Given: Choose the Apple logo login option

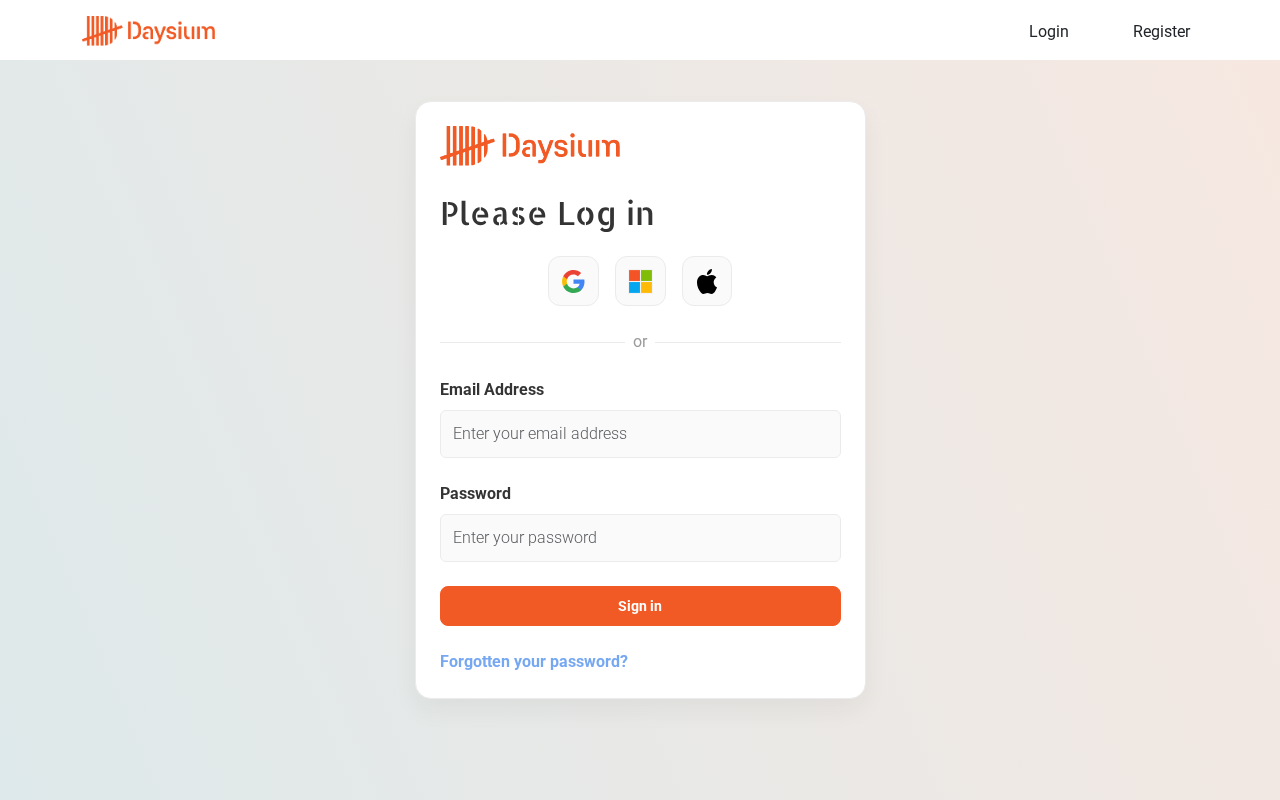Looking at the screenshot, I should (707, 281).
